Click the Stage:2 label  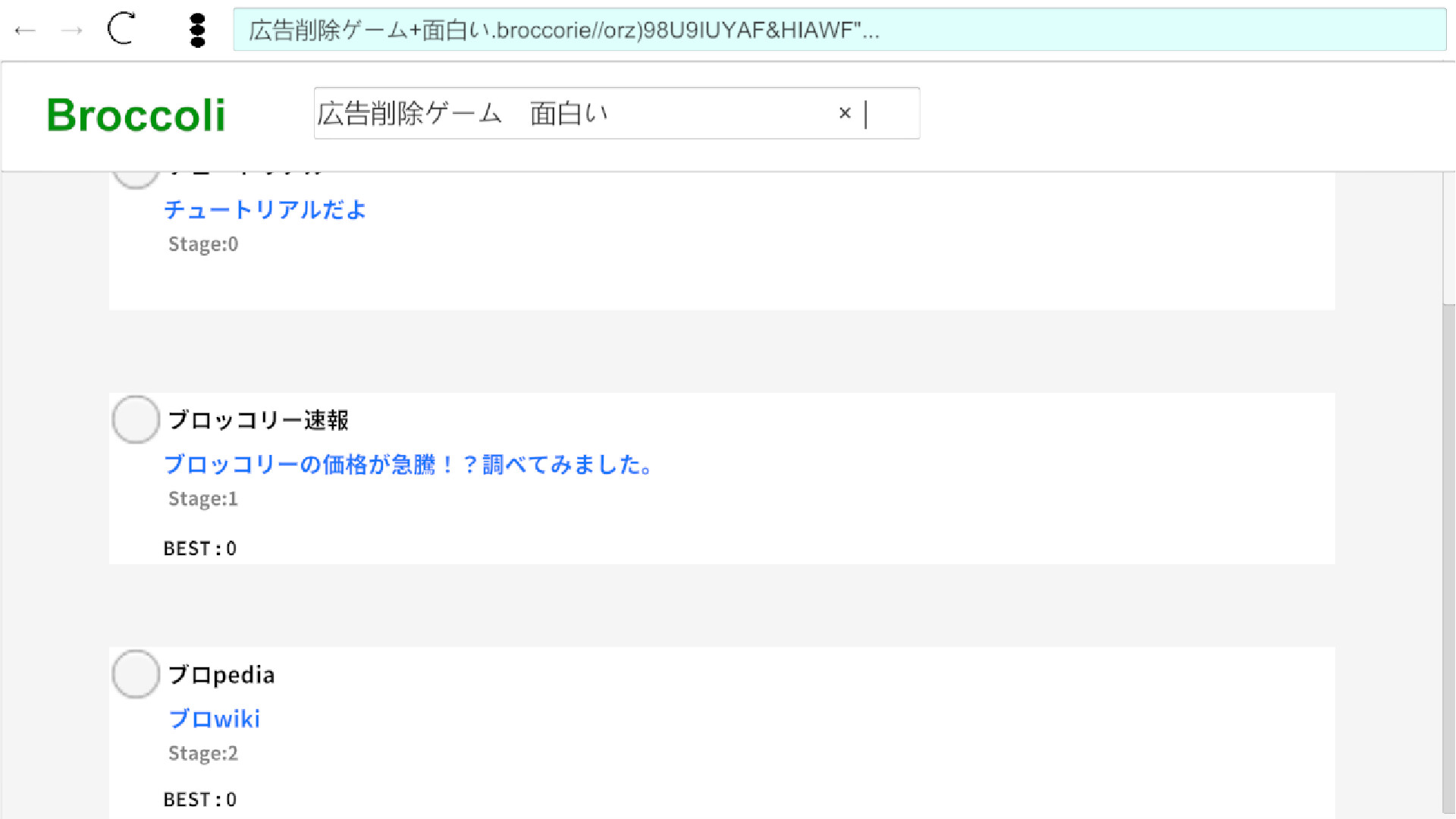pyautogui.click(x=203, y=754)
